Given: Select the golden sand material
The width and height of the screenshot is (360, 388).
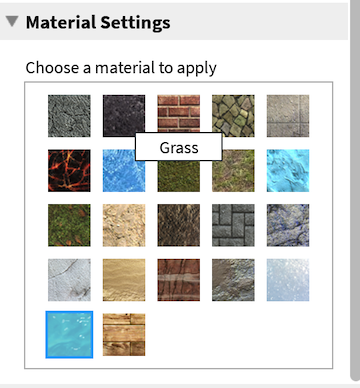Looking at the screenshot, I should pos(124,280).
